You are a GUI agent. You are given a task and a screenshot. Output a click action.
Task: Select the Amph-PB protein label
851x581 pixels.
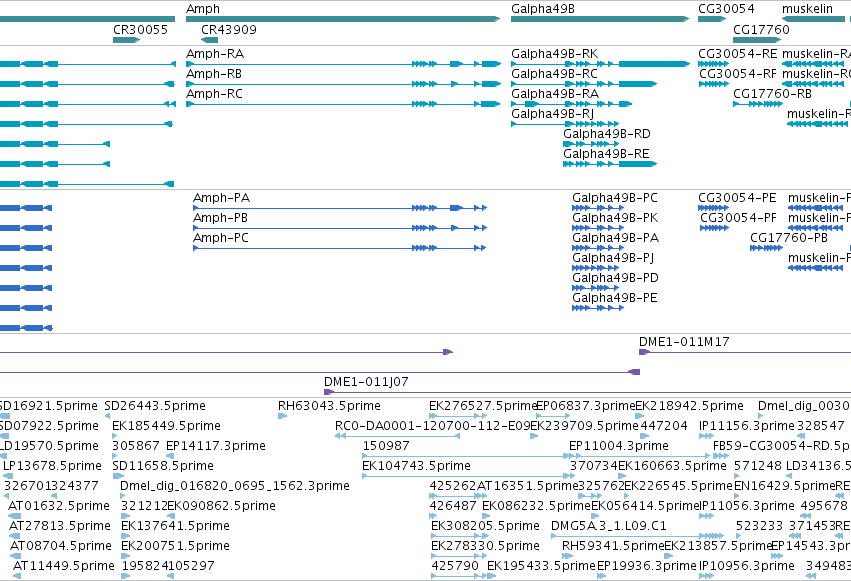(220, 218)
